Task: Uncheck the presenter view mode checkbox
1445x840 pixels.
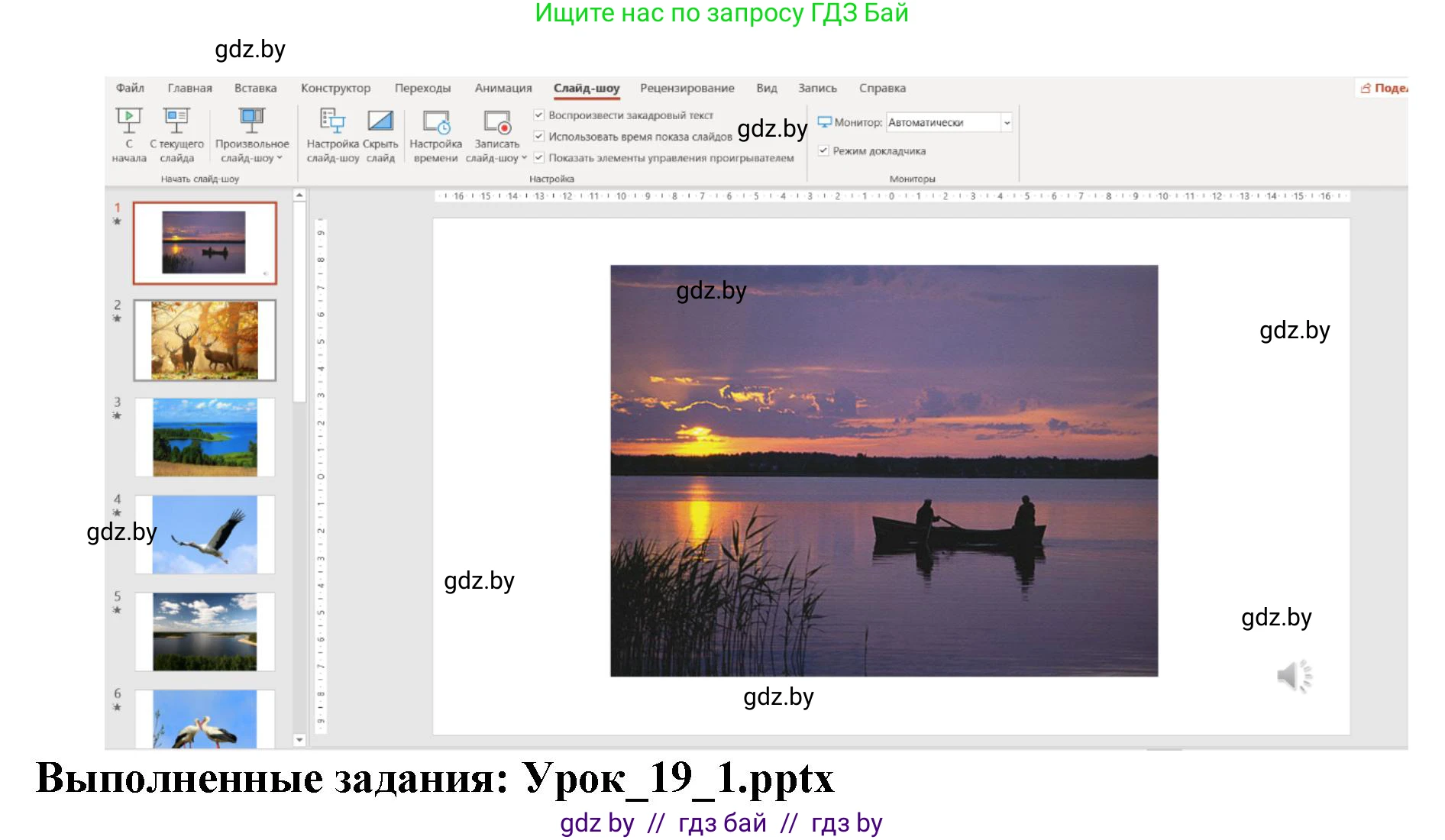Action: click(823, 151)
